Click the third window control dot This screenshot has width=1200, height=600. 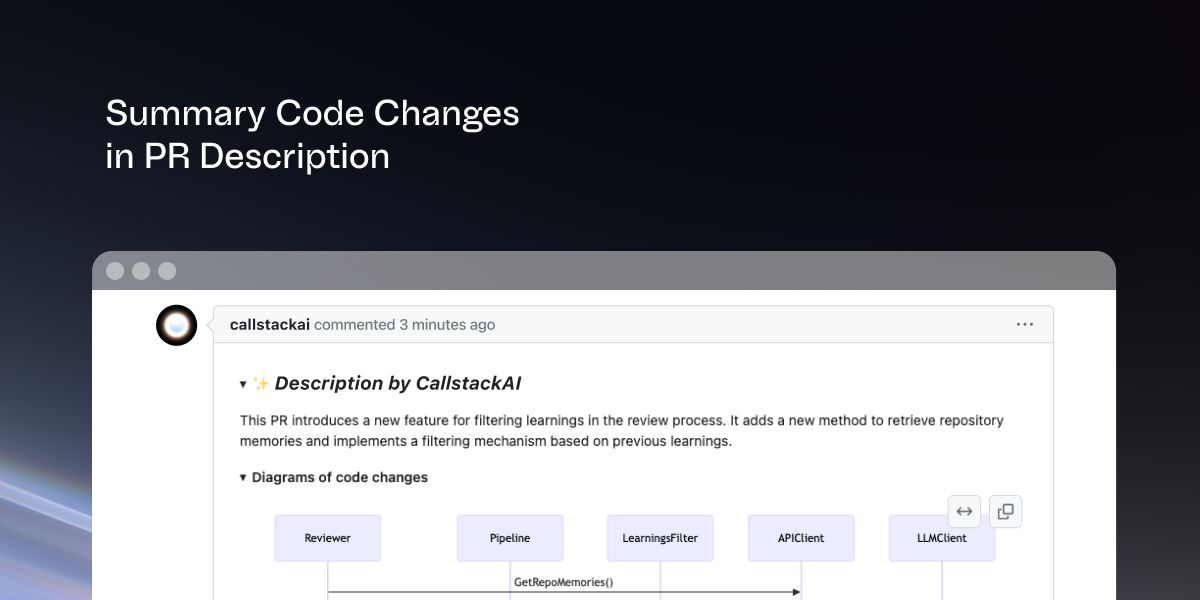pos(166,270)
